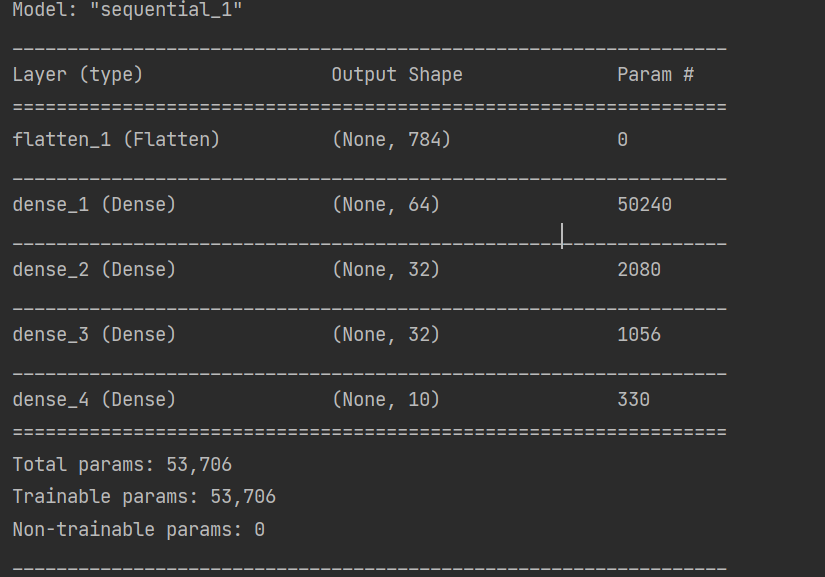
Task: Click the 'dense_4 (Dense)' layer name
Action: [x=94, y=400]
